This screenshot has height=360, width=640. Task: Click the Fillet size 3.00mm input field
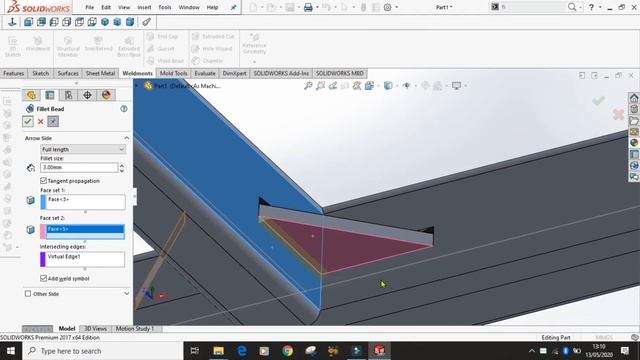coord(79,167)
